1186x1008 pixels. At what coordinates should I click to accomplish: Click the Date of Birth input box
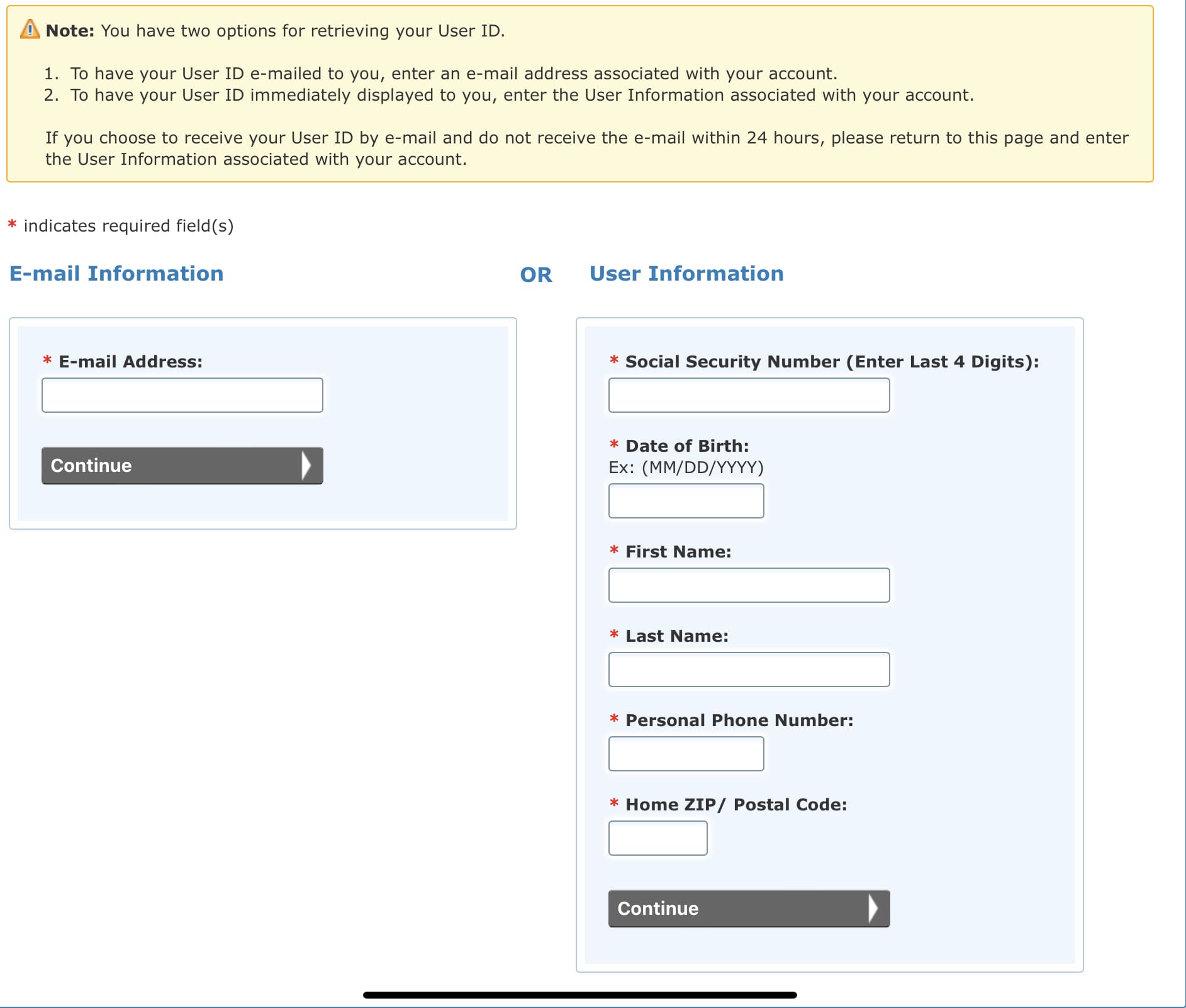685,501
